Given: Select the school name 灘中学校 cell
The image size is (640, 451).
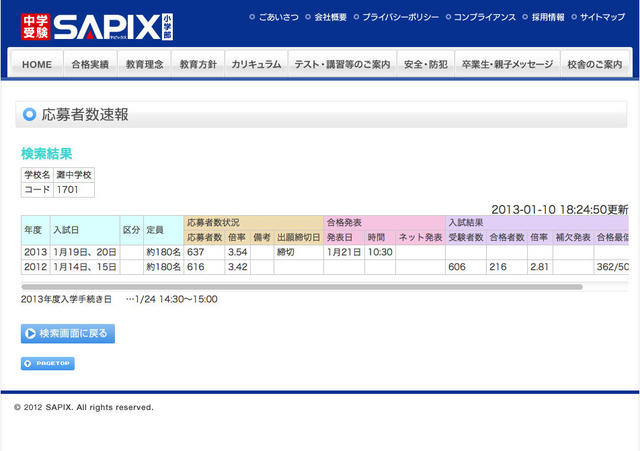Looking at the screenshot, I should [x=74, y=175].
